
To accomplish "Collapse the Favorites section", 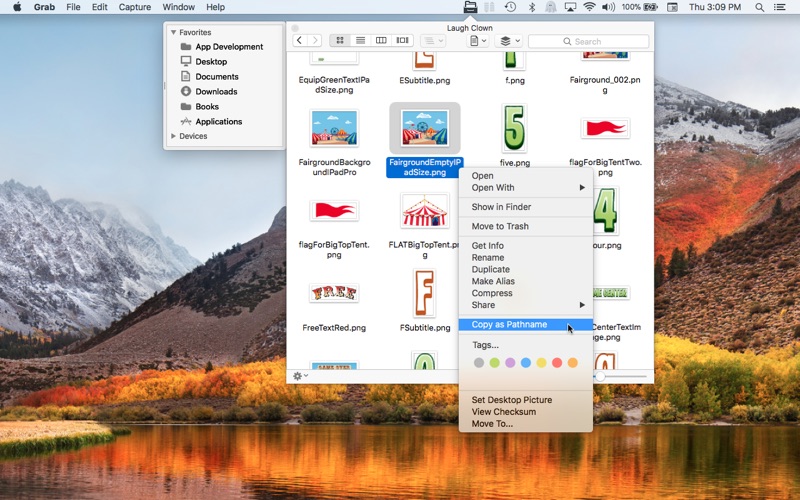I will click(x=173, y=32).
